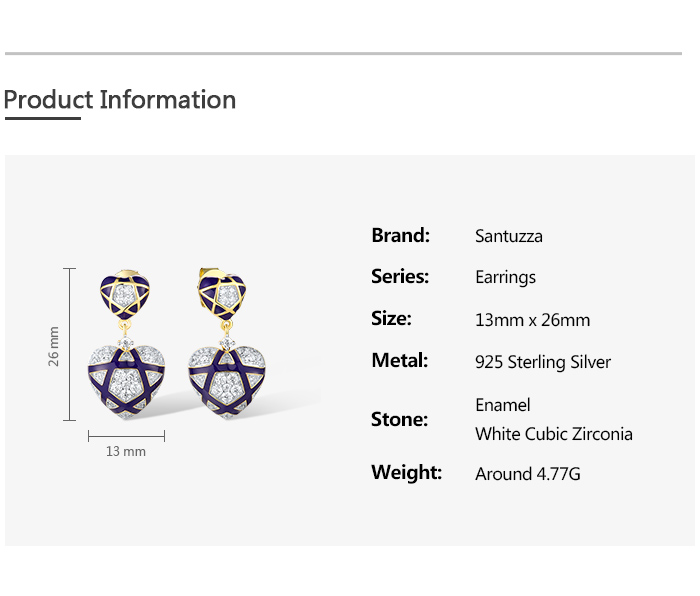Screen dimensions: 700x596
Task: Click the Enamel stone value
Action: pyautogui.click(x=503, y=405)
